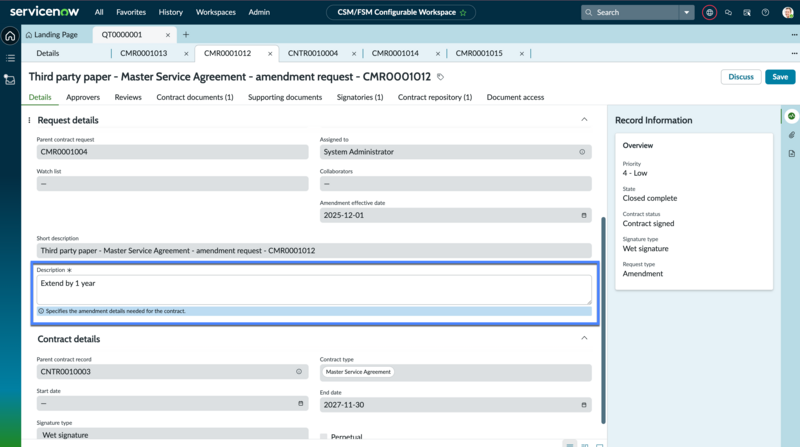Open calendar picker for End date
The image size is (800, 447).
coord(584,405)
